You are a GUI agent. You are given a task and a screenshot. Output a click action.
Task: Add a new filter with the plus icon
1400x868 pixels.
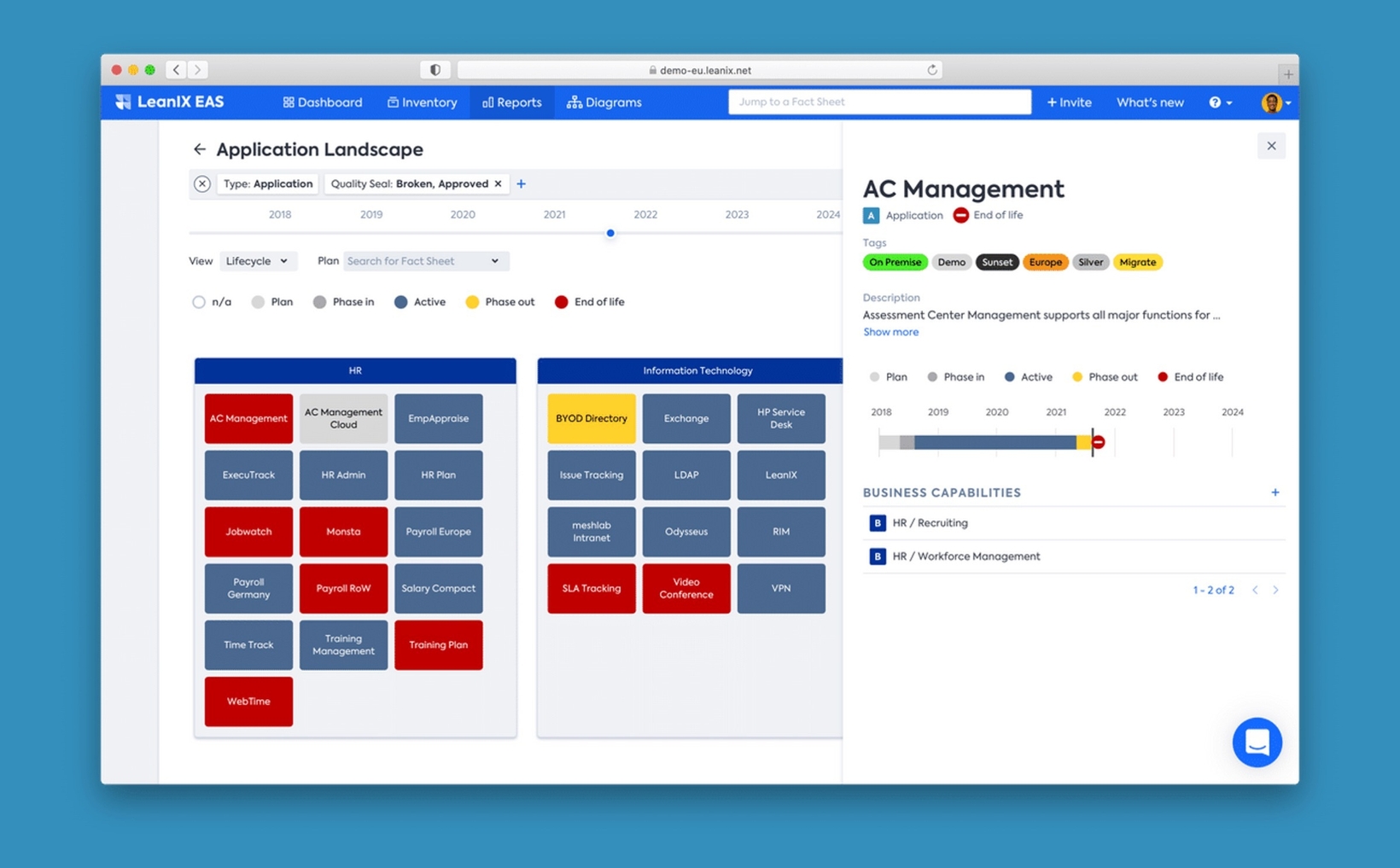[x=521, y=184]
